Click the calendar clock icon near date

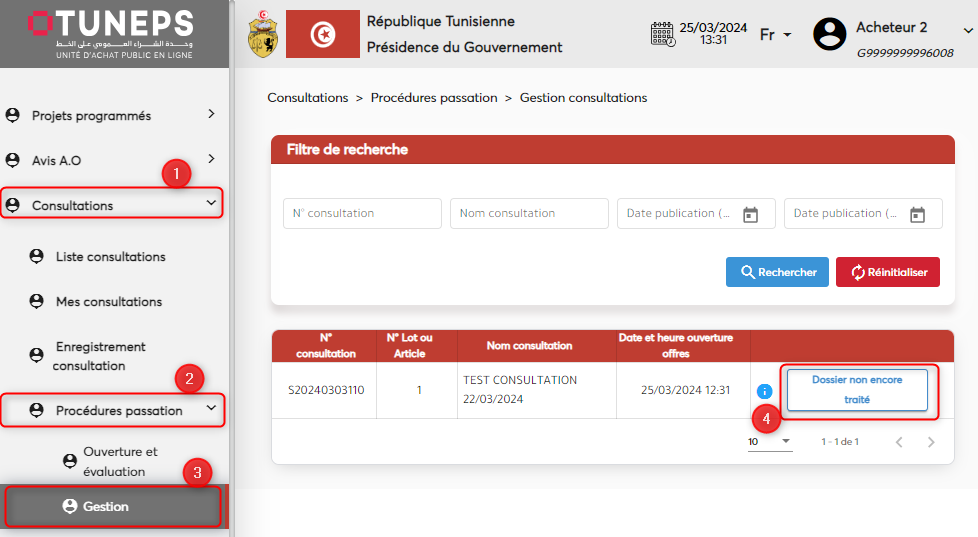[x=662, y=34]
